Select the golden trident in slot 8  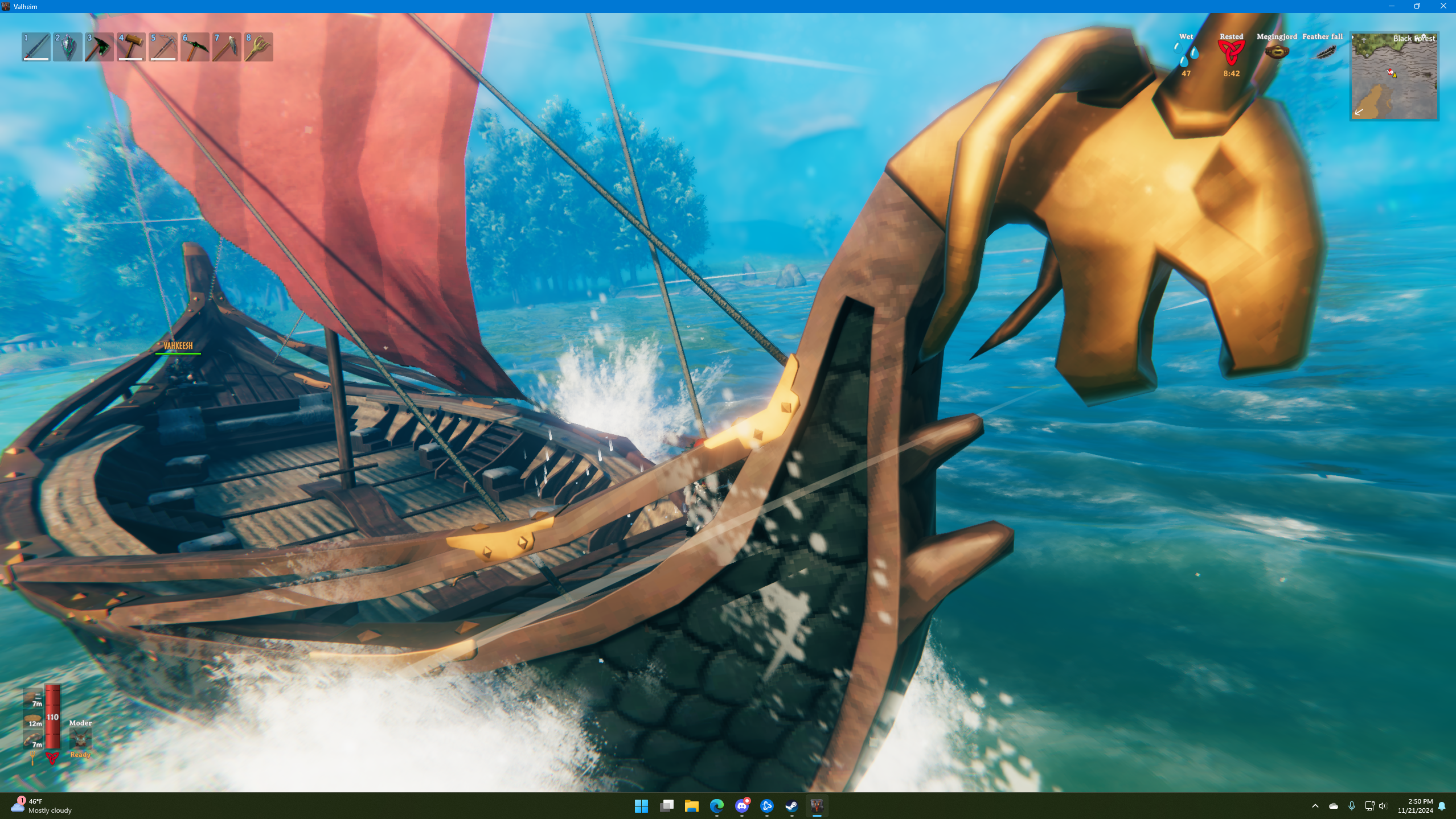click(259, 47)
